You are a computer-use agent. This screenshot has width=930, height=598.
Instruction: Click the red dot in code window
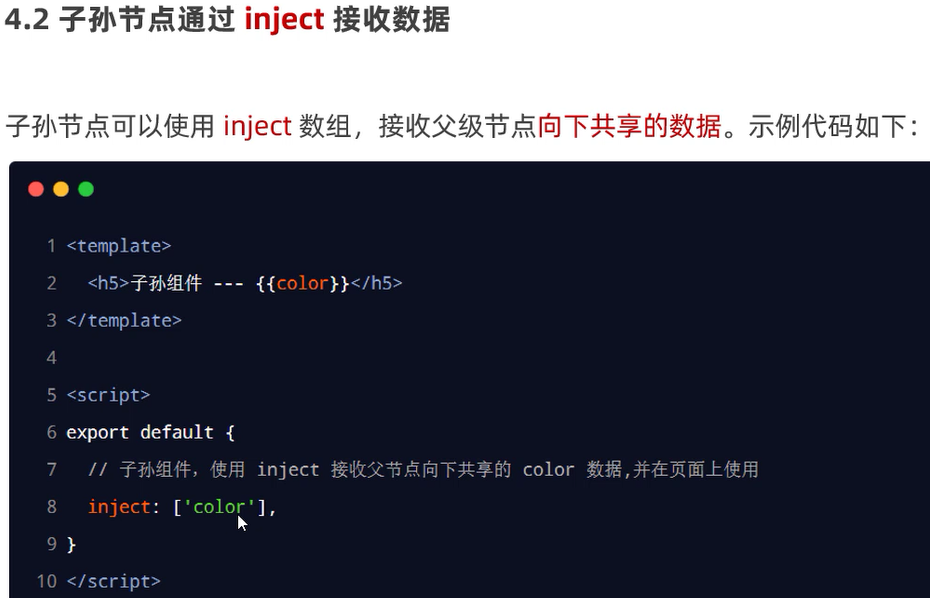(36, 189)
